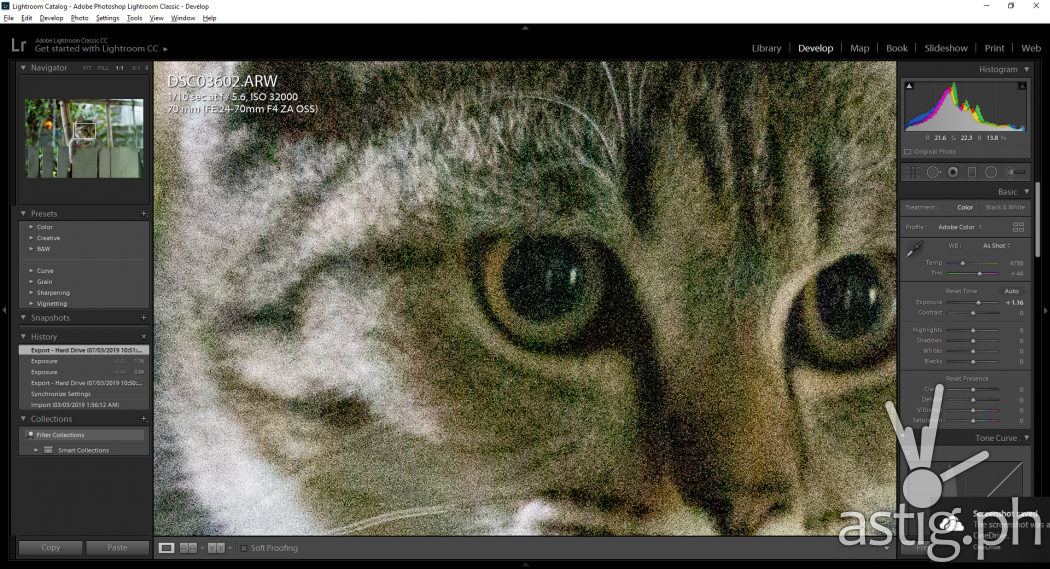Clear history with the X icon

coord(143,336)
